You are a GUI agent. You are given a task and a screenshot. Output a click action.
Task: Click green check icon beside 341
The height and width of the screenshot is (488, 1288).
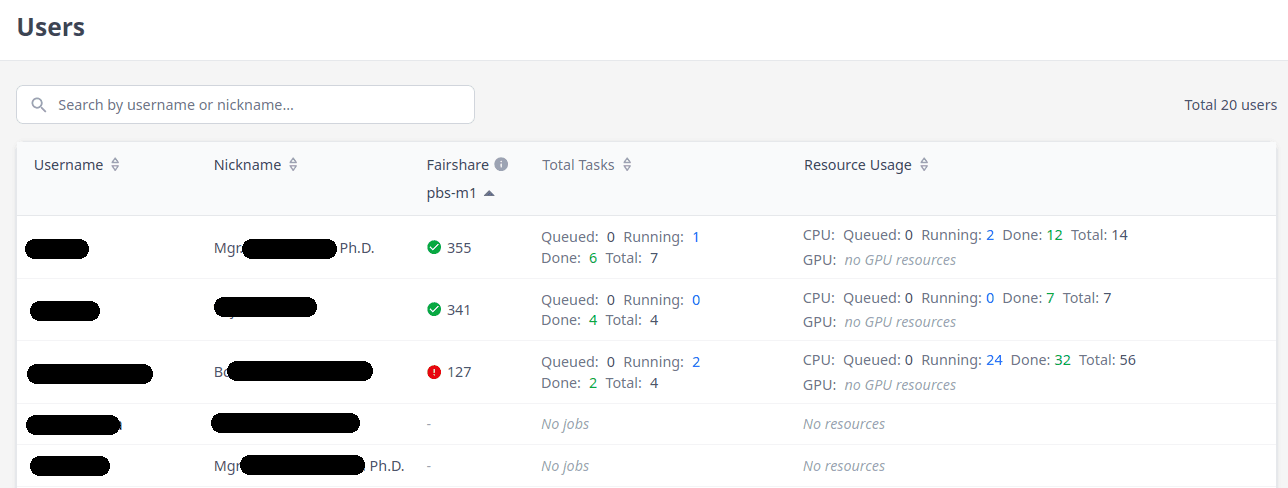coord(434,309)
